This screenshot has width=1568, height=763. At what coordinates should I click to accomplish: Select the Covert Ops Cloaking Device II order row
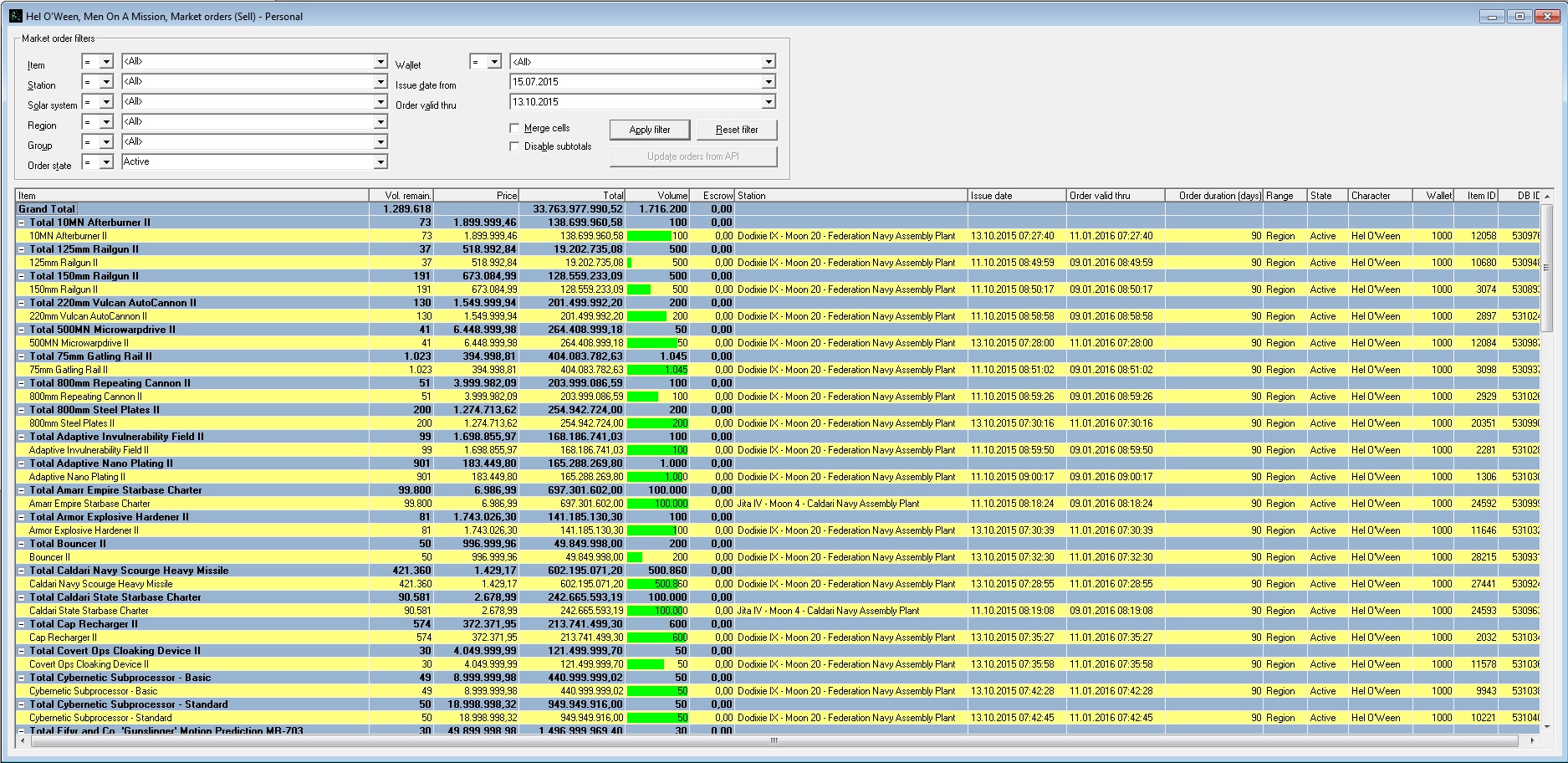click(778, 664)
